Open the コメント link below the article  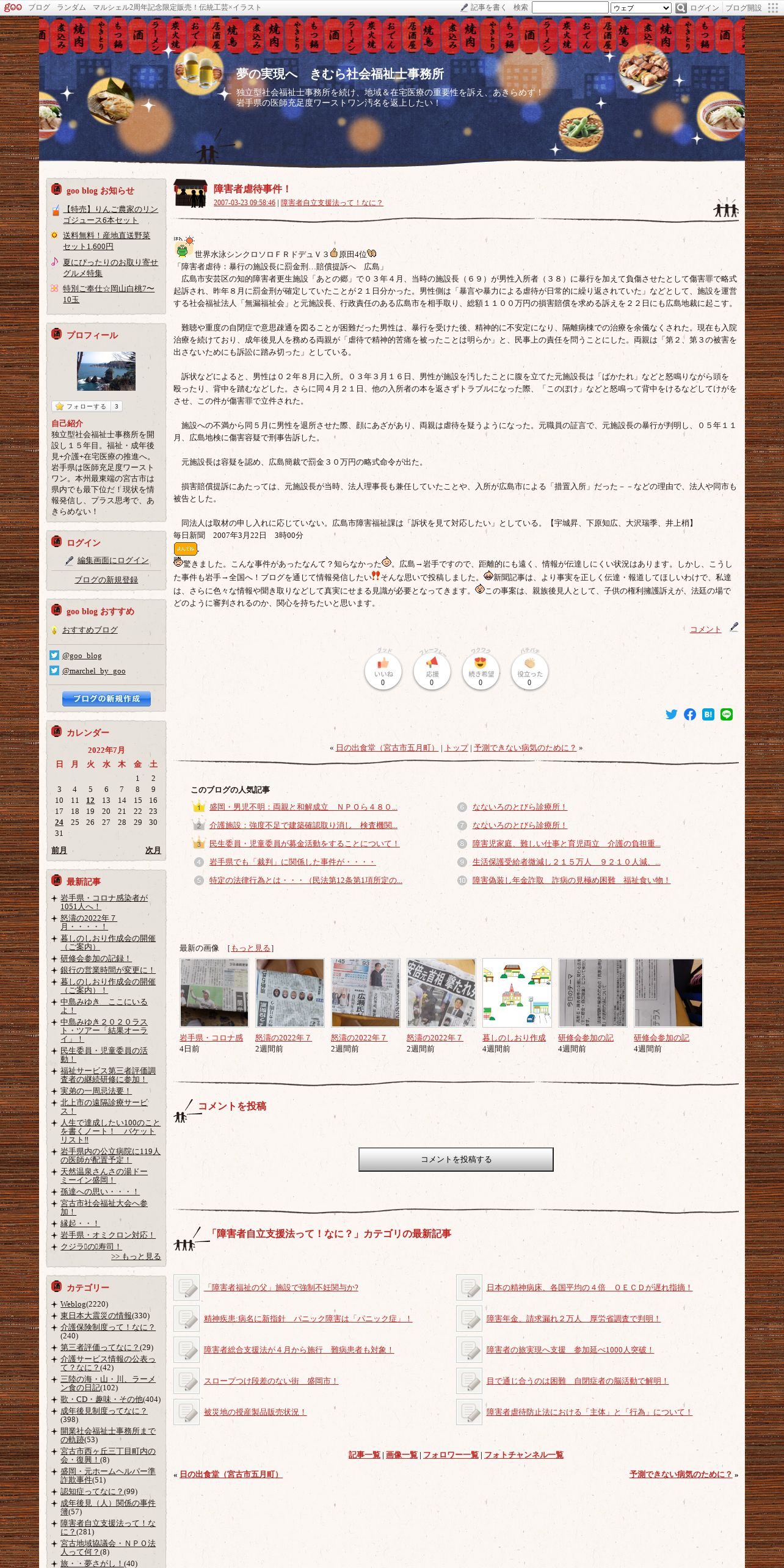pyautogui.click(x=705, y=630)
